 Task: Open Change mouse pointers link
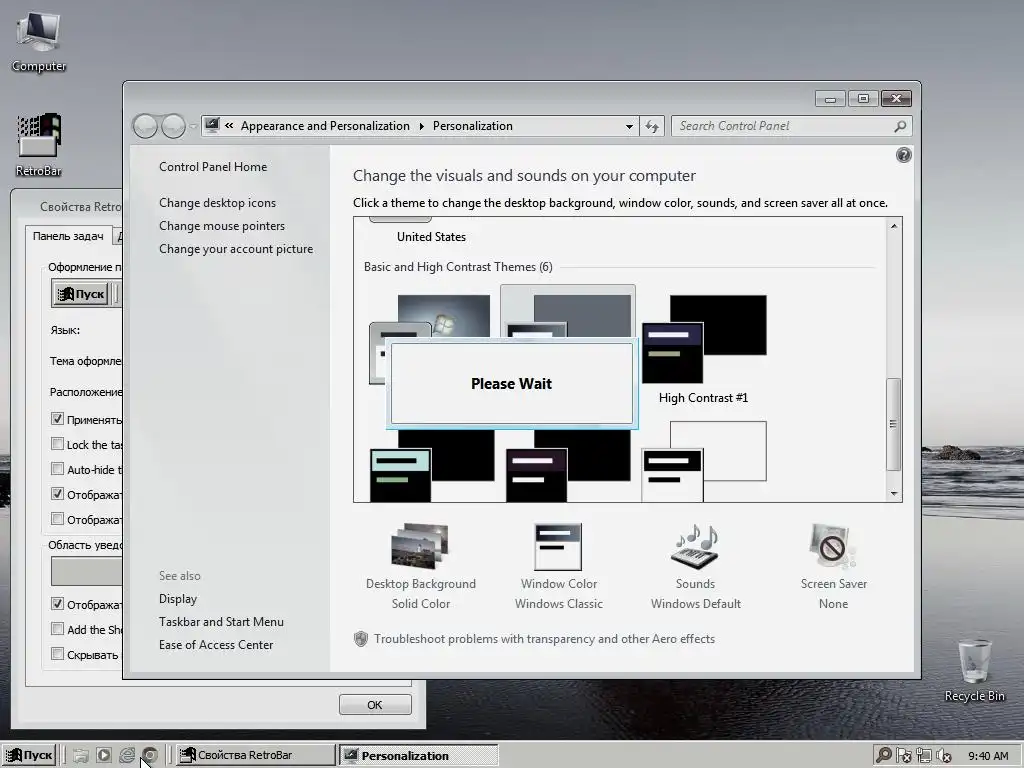[222, 225]
